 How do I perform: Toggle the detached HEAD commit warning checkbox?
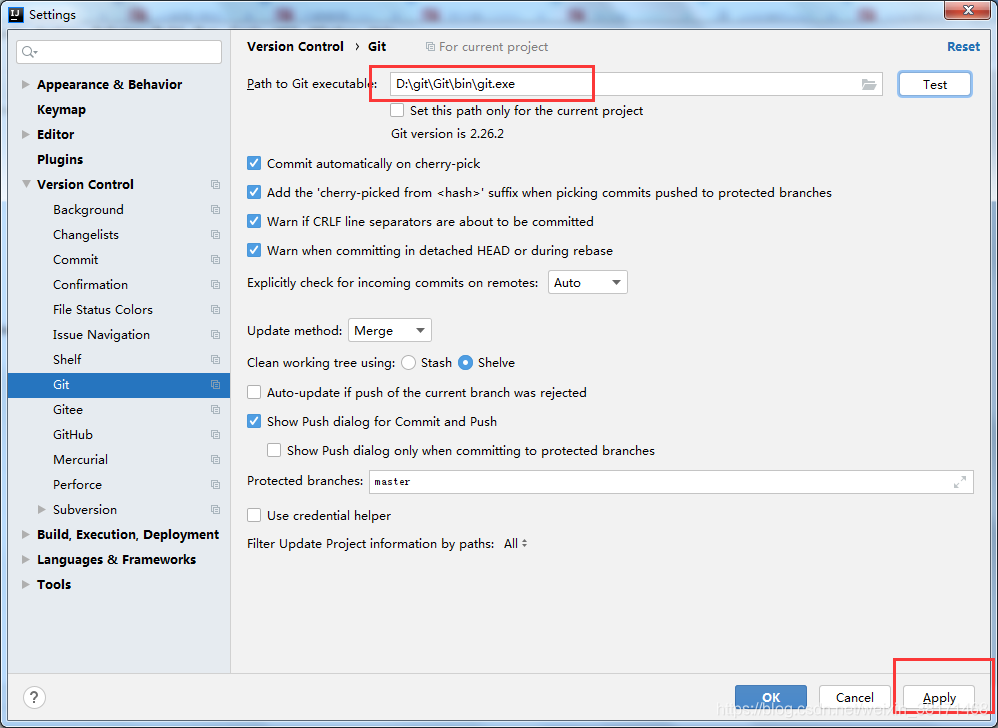pyautogui.click(x=254, y=250)
